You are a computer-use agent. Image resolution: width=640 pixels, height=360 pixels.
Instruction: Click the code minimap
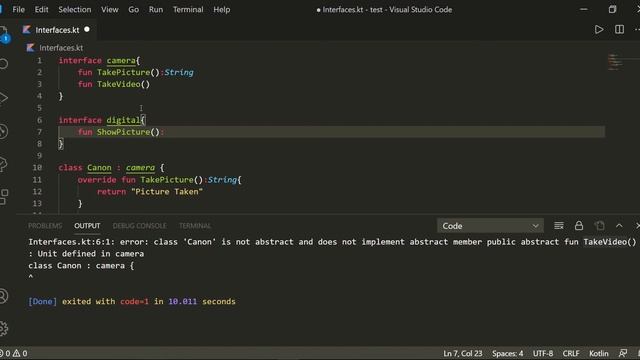616,62
